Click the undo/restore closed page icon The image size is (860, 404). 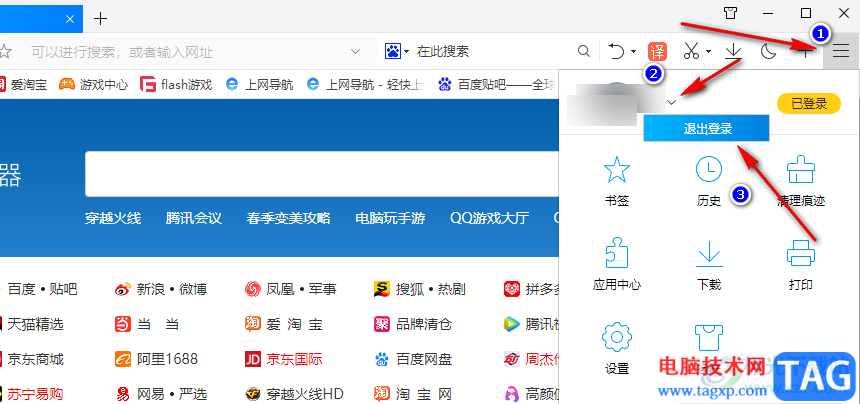(x=617, y=52)
